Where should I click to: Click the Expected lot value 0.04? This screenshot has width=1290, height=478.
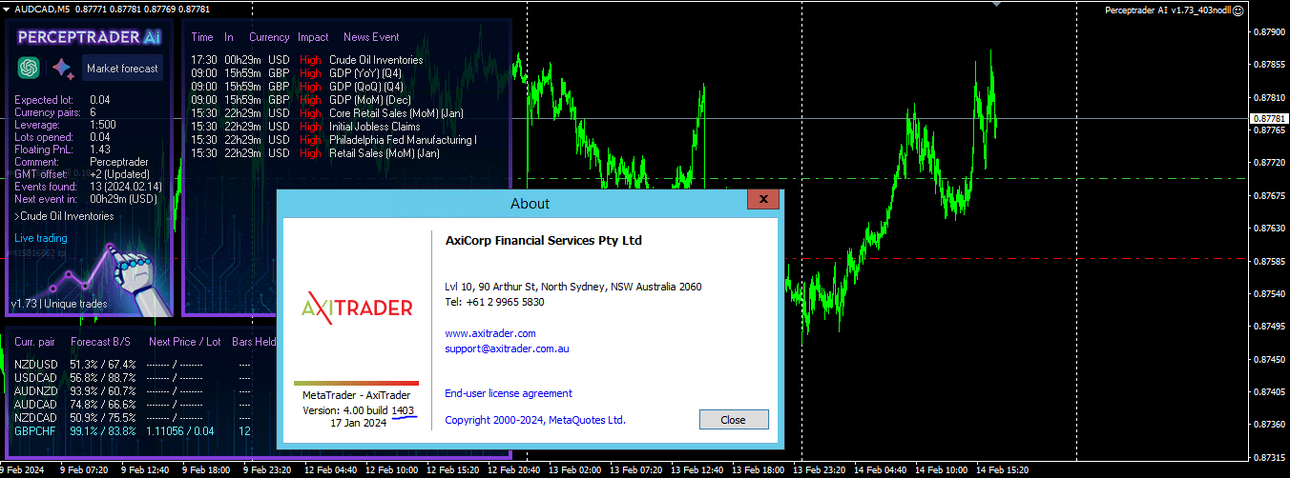coord(100,100)
